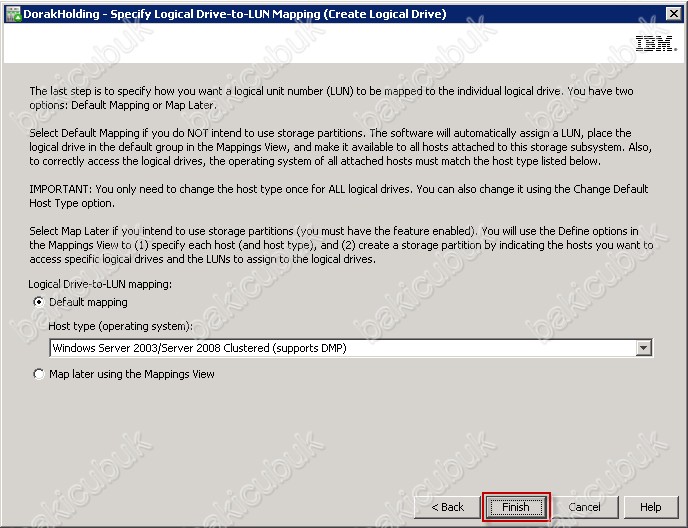This screenshot has width=688, height=528.
Task: Click the paragraph starting 'Select Default Mapping if'
Action: pyautogui.click(x=340, y=147)
